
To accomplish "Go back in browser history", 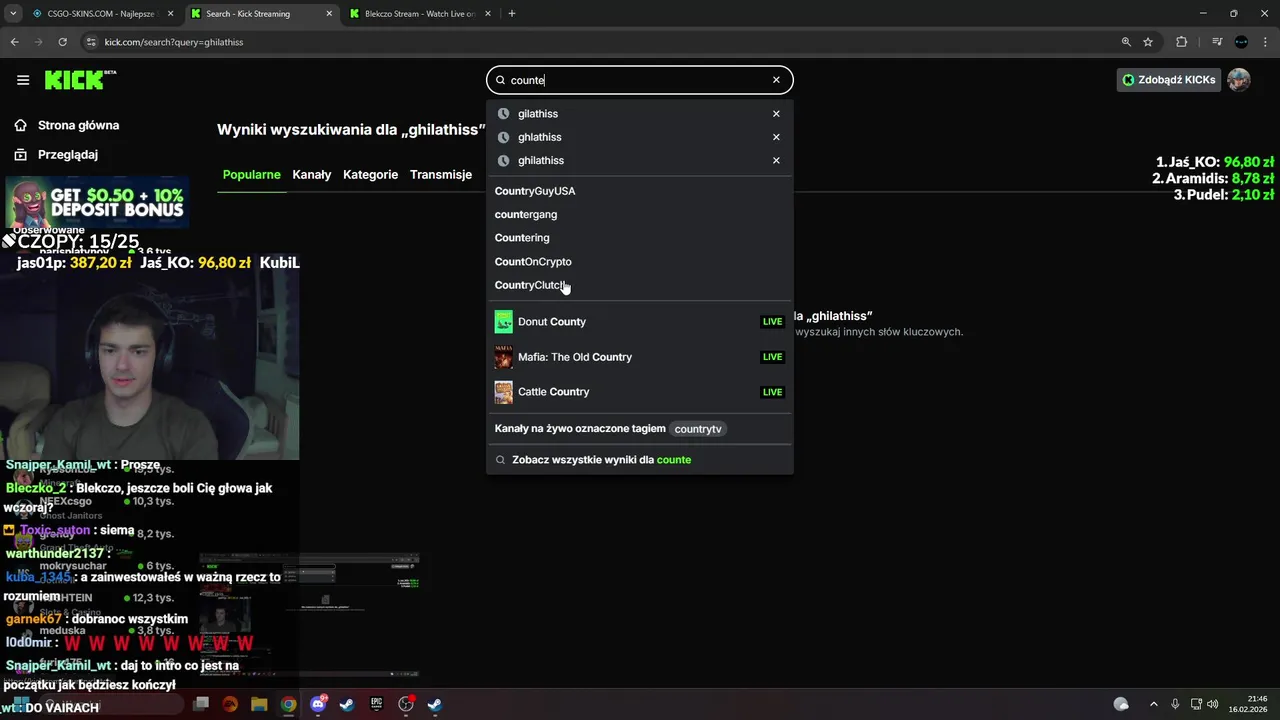I will click(x=15, y=42).
